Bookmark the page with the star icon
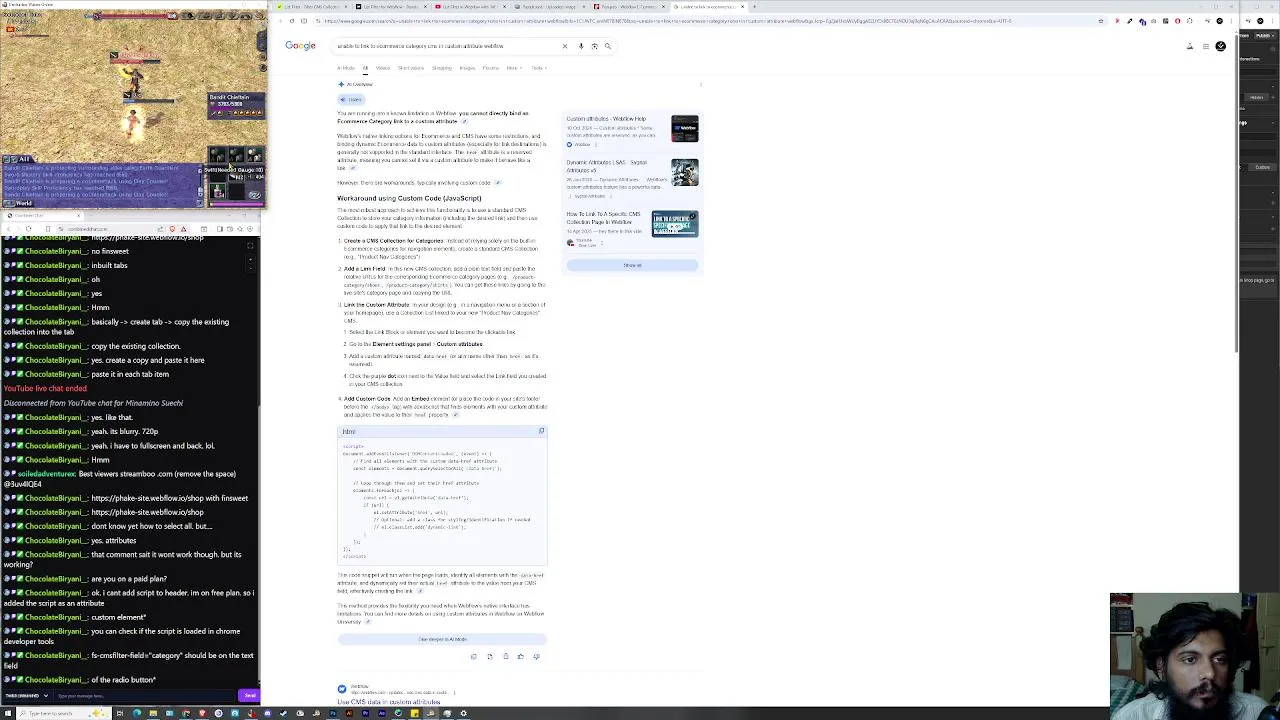The height and width of the screenshot is (720, 1280). [1101, 21]
